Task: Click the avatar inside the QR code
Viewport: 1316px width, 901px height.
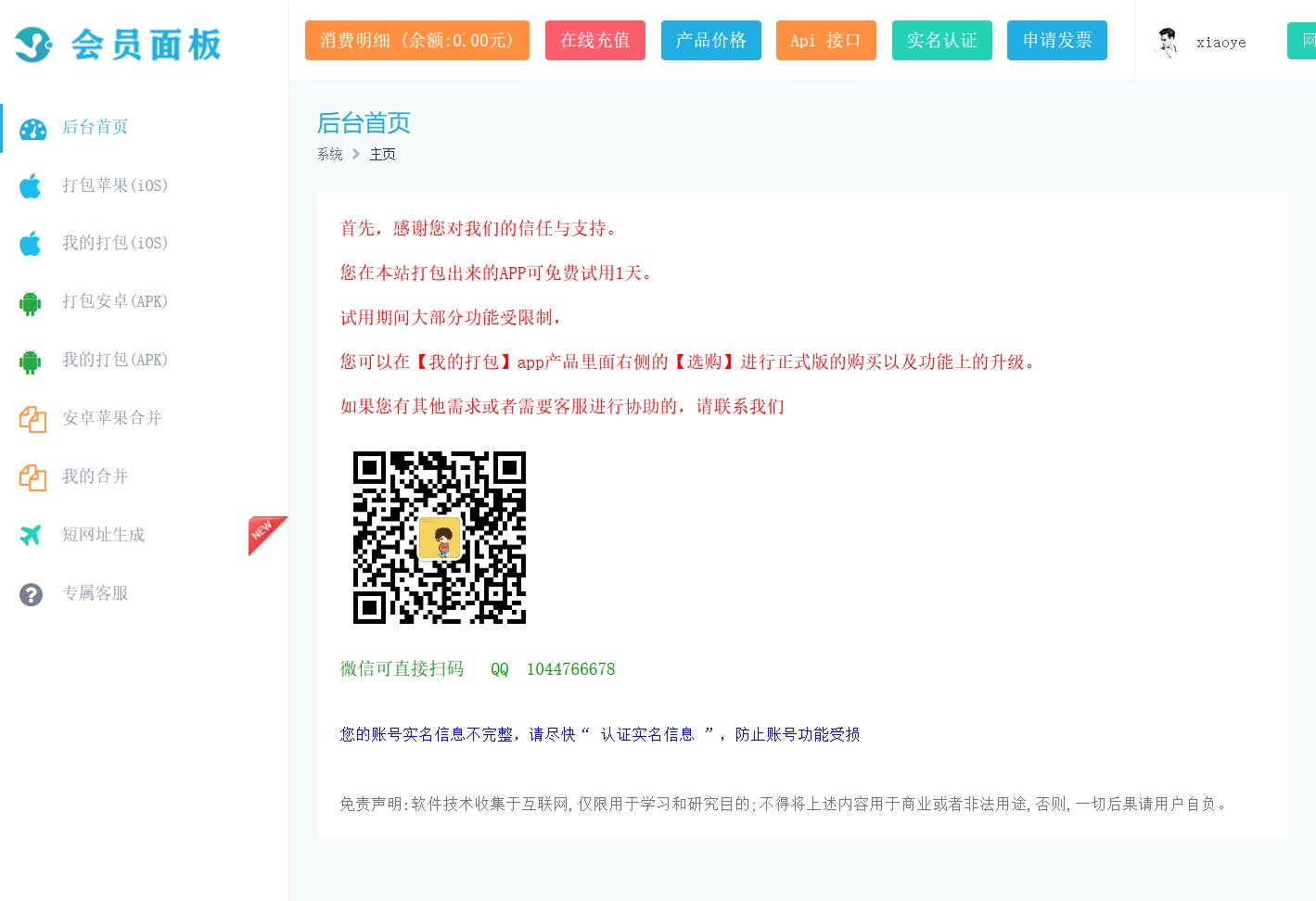Action: point(440,538)
